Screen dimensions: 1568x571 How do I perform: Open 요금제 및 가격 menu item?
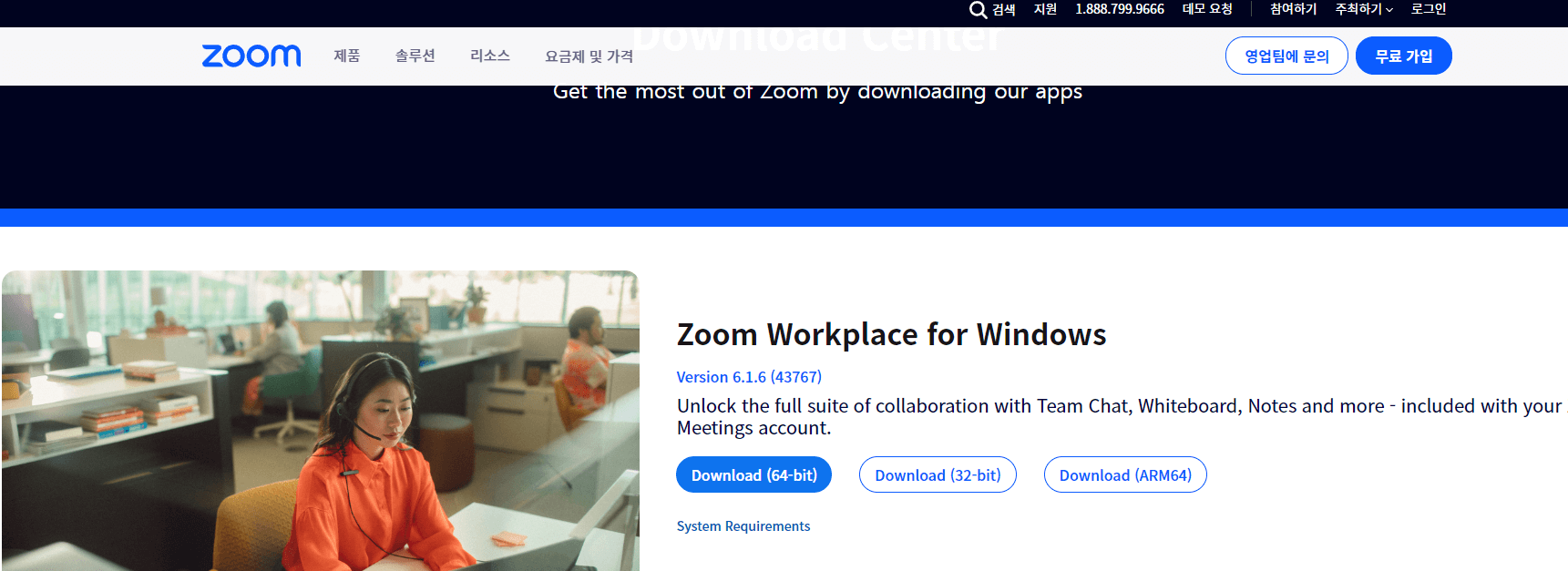589,56
